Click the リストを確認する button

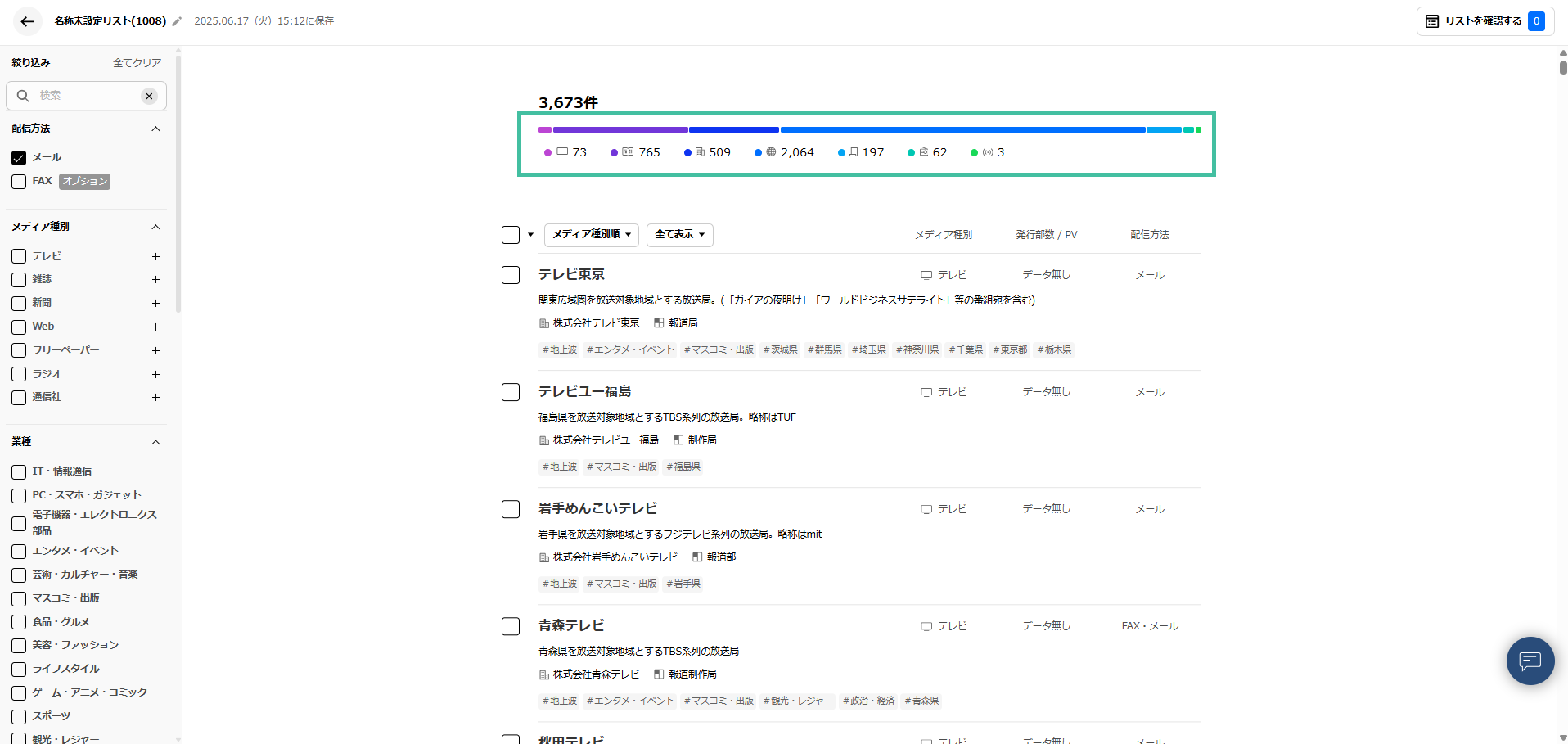point(1483,21)
